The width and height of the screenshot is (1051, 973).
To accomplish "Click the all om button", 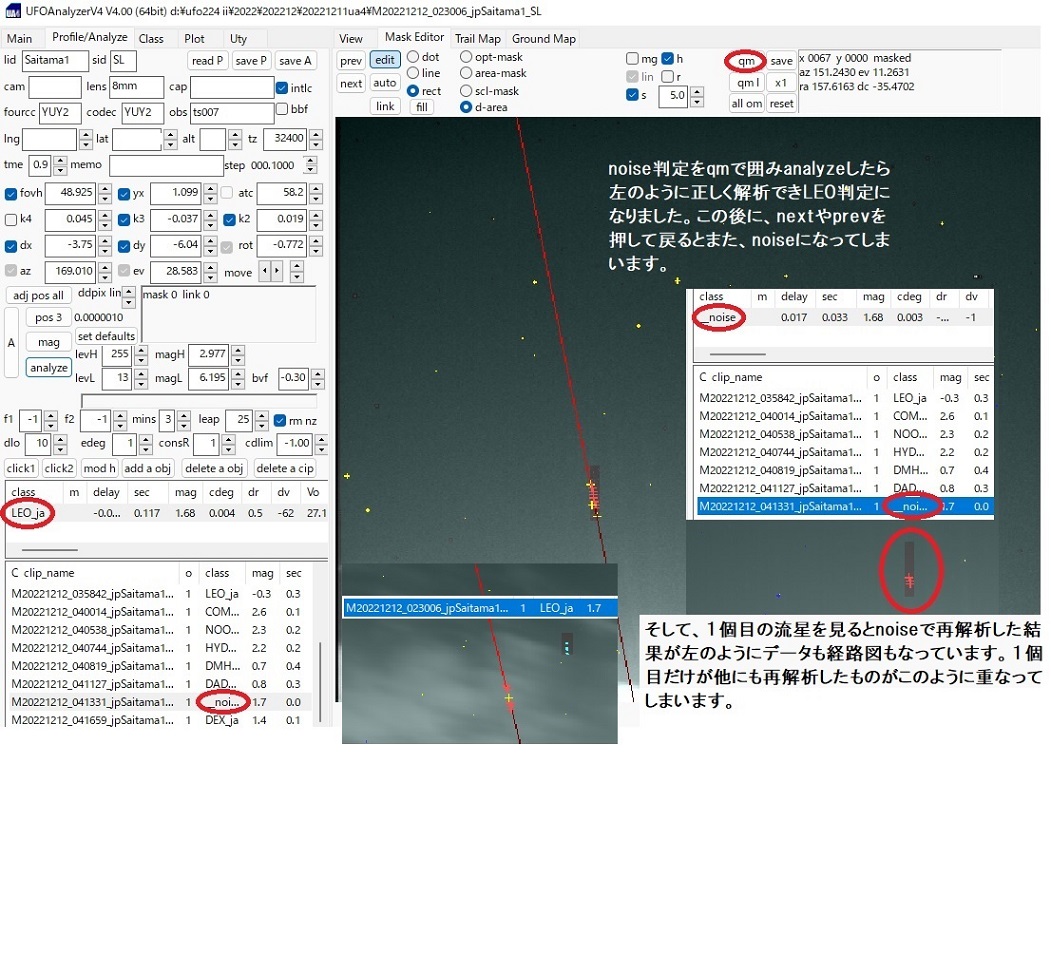I will [745, 103].
